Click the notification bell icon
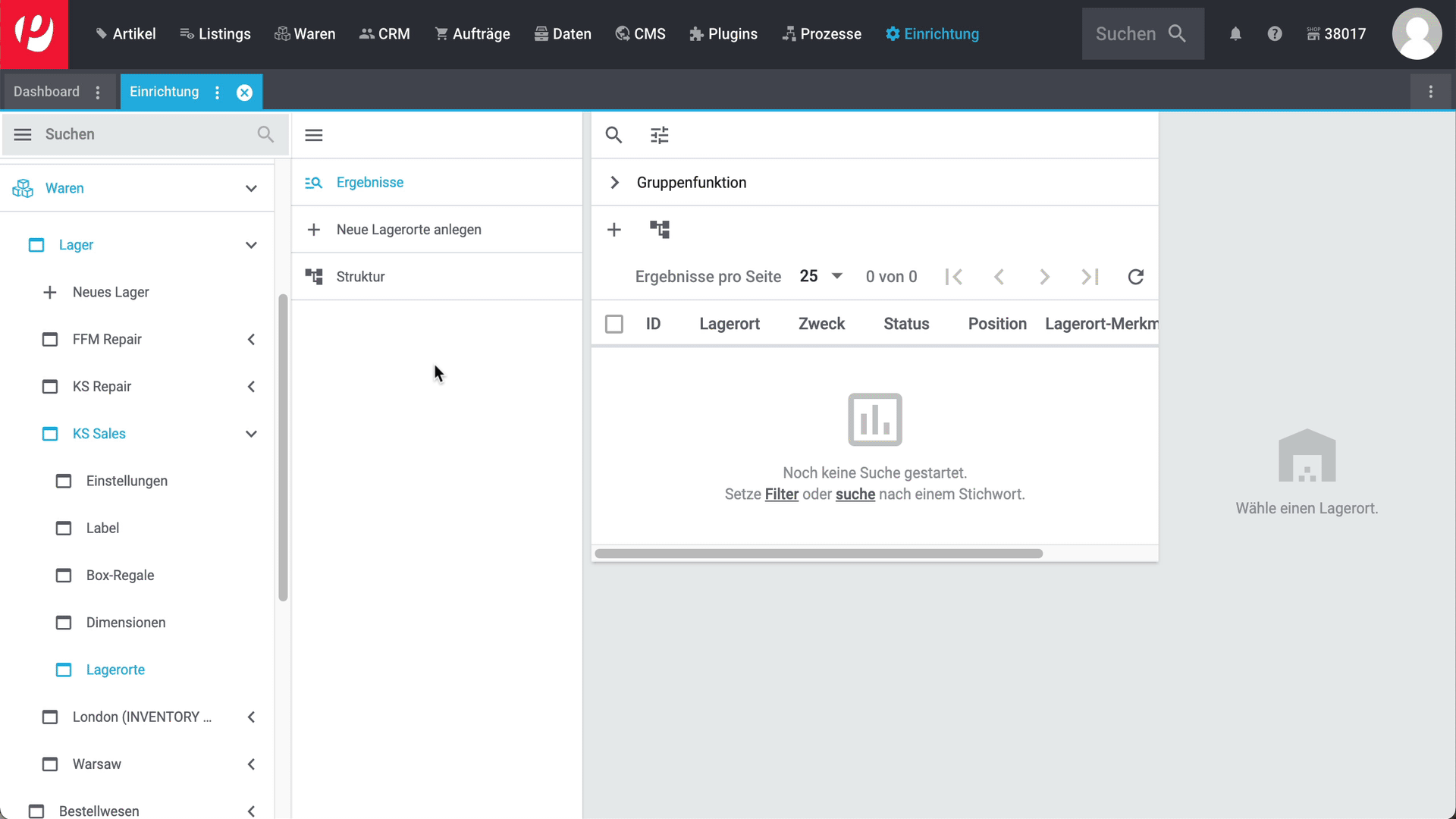 pos(1235,34)
